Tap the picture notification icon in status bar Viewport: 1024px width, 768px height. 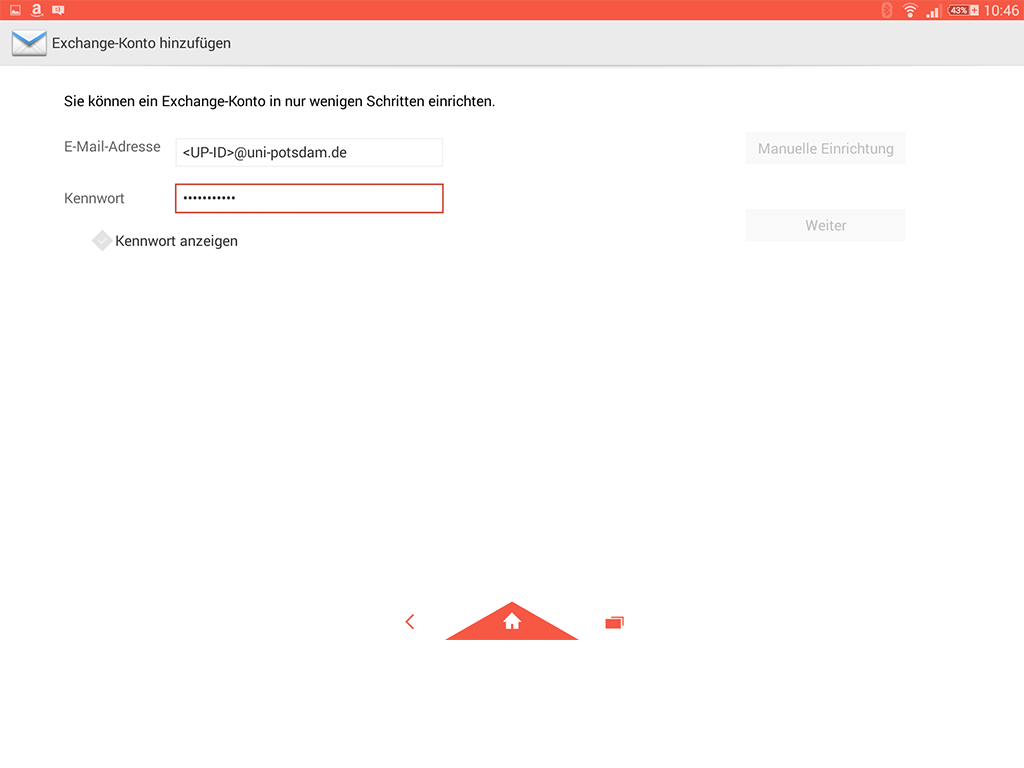[15, 10]
